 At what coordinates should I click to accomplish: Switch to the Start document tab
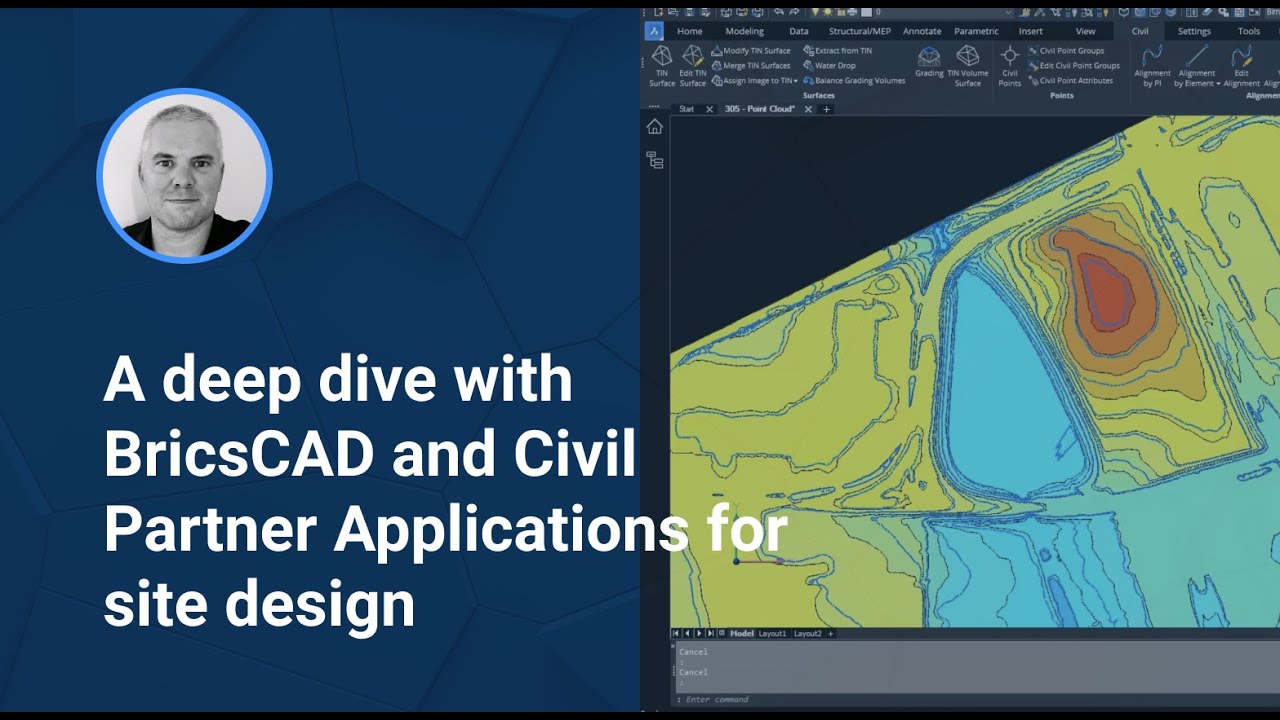[687, 109]
